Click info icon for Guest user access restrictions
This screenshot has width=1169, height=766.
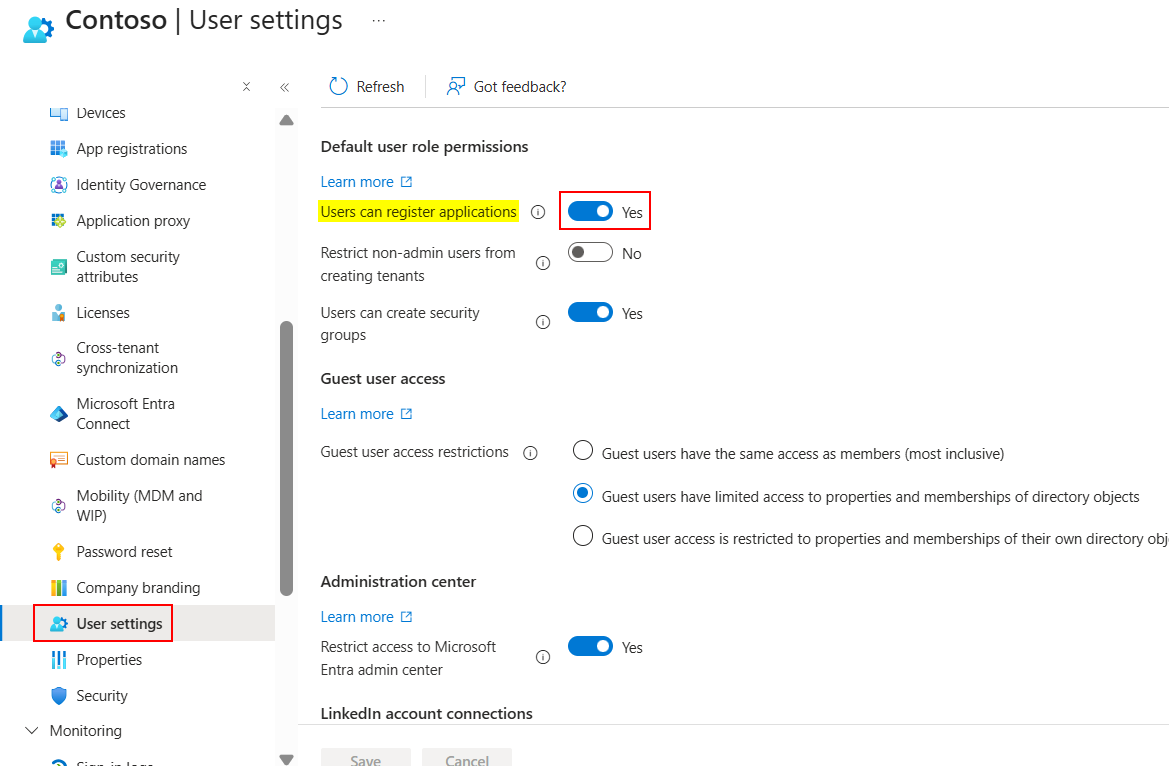pyautogui.click(x=530, y=453)
